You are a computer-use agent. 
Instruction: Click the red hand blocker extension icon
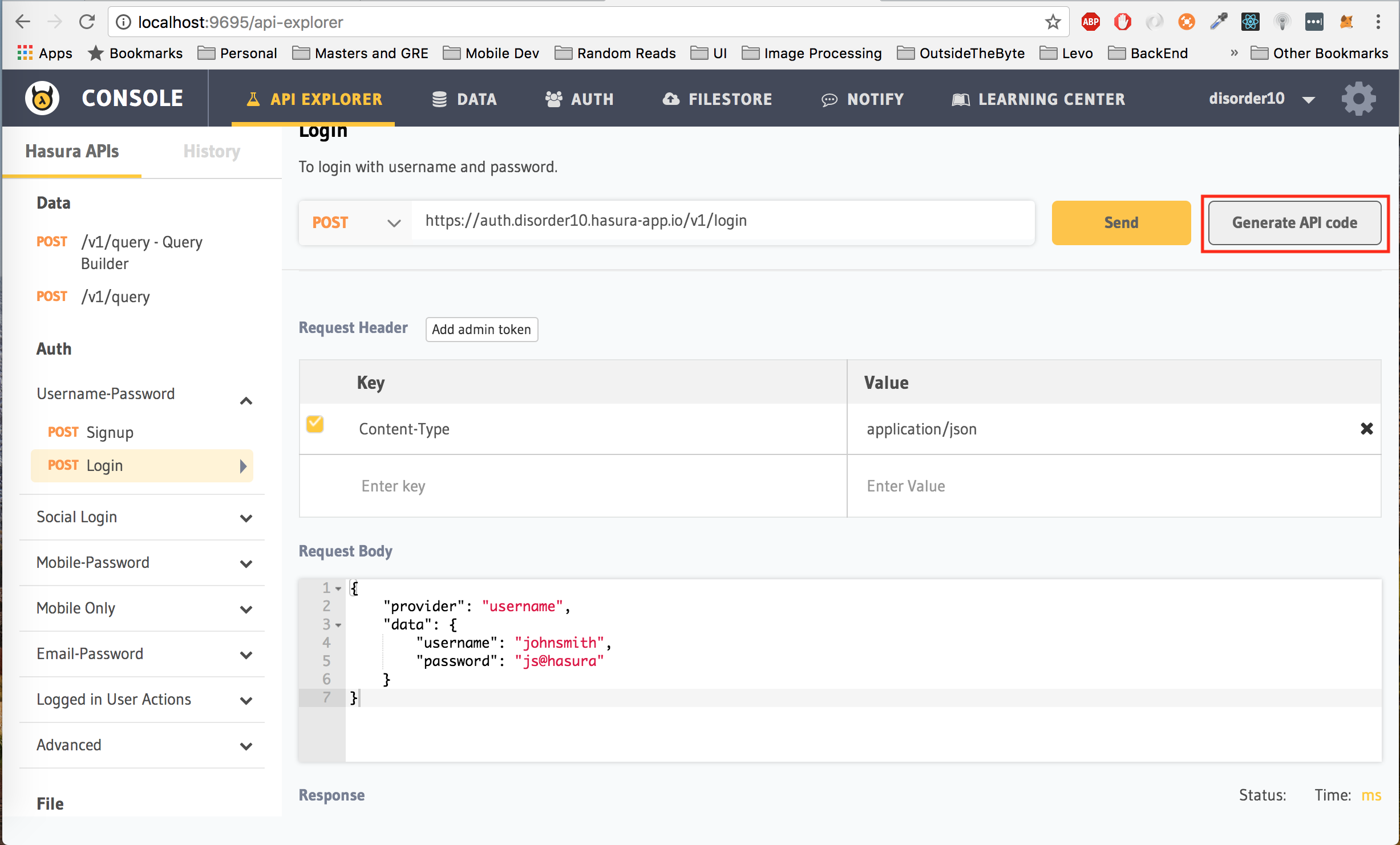point(1122,22)
